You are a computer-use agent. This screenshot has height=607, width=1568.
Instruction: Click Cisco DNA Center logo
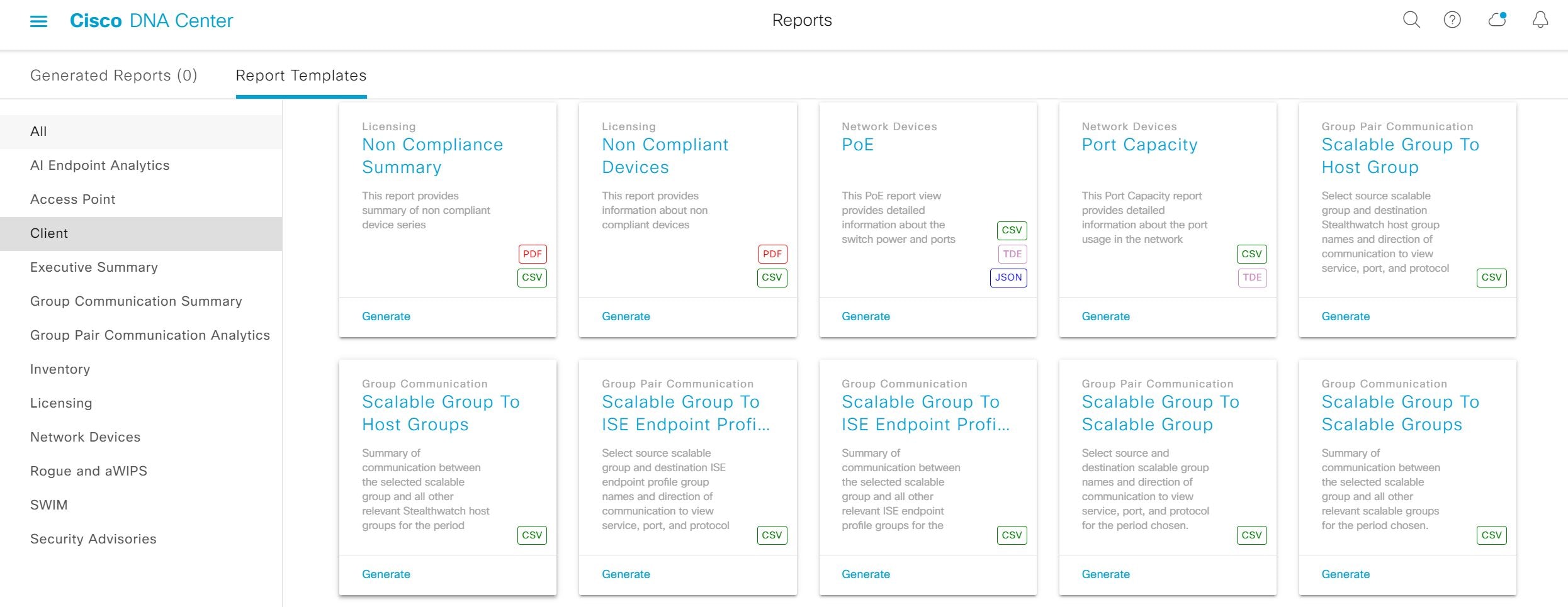pyautogui.click(x=151, y=21)
